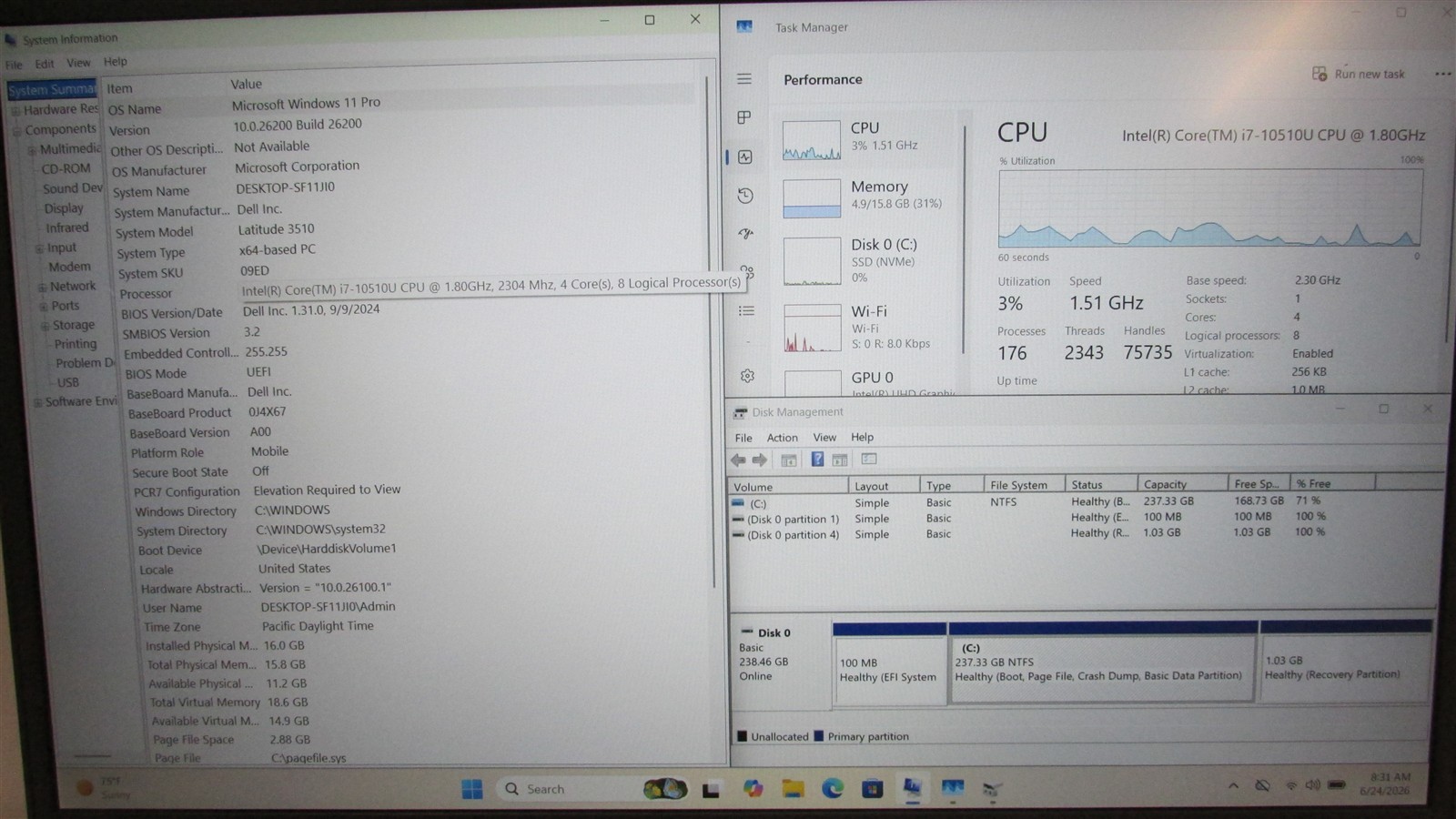This screenshot has height=819, width=1456.
Task: Click Run new task button
Action: [1359, 74]
